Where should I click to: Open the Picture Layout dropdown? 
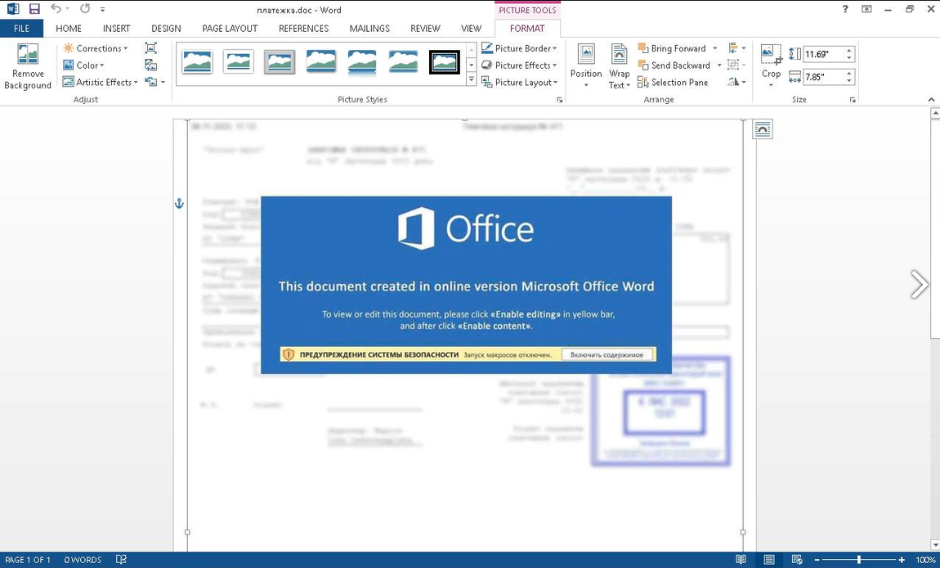point(519,82)
